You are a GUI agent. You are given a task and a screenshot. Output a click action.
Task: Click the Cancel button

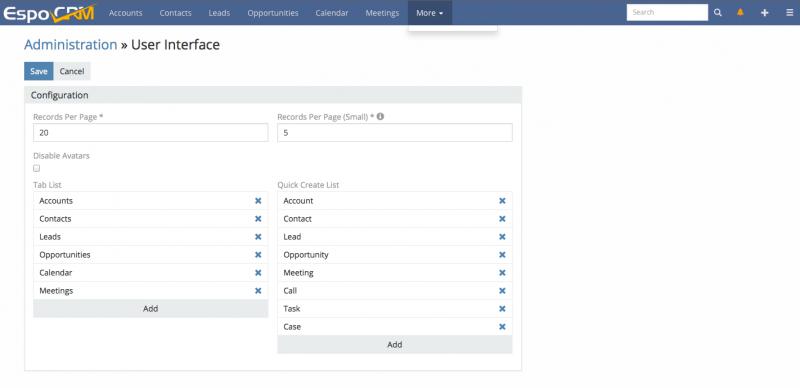(x=72, y=71)
